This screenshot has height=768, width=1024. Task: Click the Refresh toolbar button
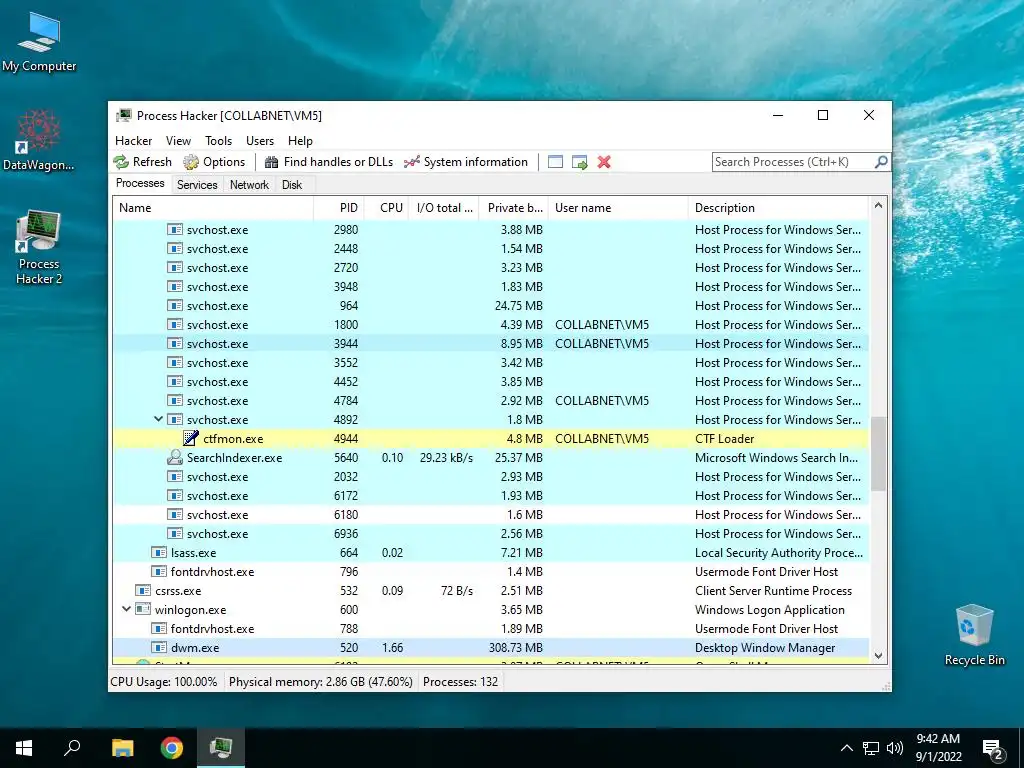[x=142, y=162]
